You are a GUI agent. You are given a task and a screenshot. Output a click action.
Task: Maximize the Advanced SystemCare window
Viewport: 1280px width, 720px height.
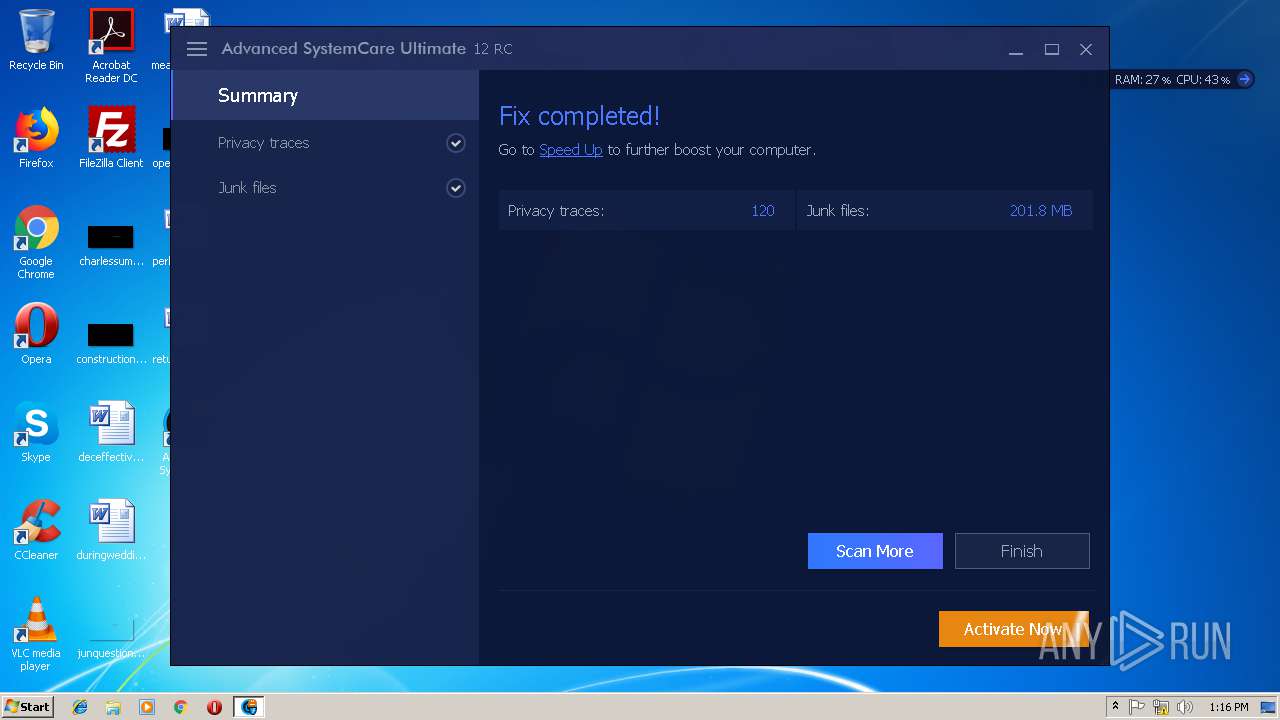[1052, 49]
